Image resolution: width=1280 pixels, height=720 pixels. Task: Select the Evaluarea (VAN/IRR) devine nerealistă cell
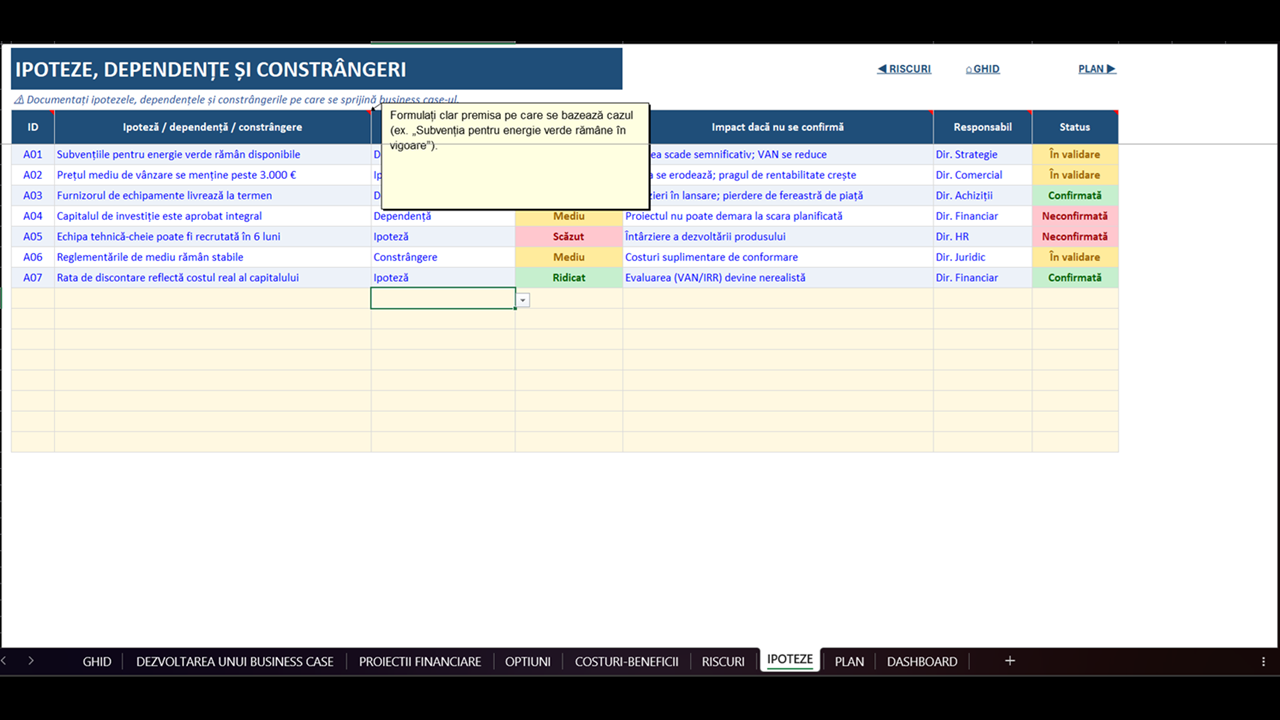(x=778, y=278)
